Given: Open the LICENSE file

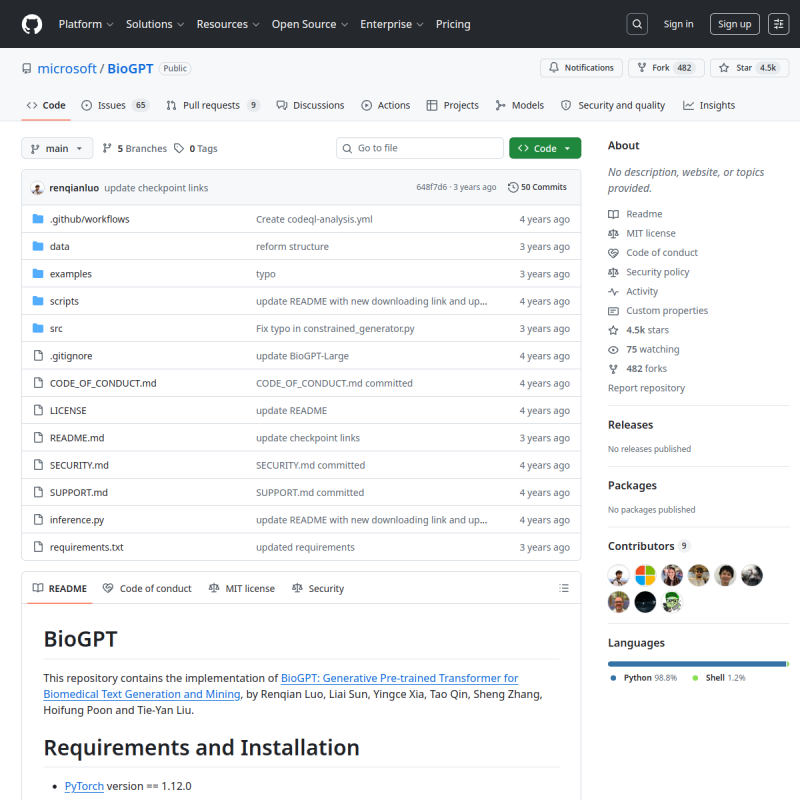Looking at the screenshot, I should (68, 411).
